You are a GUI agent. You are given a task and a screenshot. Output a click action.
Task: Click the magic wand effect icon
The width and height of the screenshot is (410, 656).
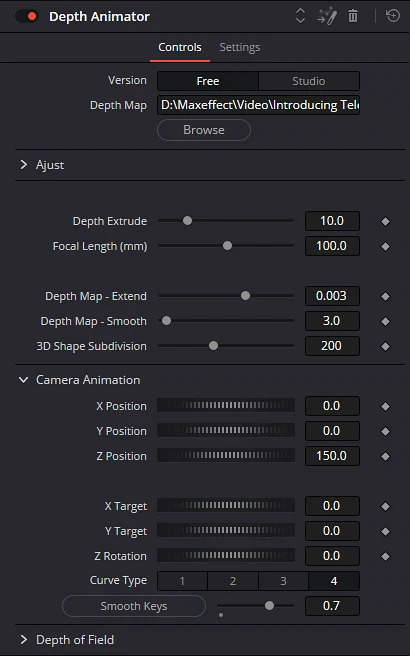[327, 16]
